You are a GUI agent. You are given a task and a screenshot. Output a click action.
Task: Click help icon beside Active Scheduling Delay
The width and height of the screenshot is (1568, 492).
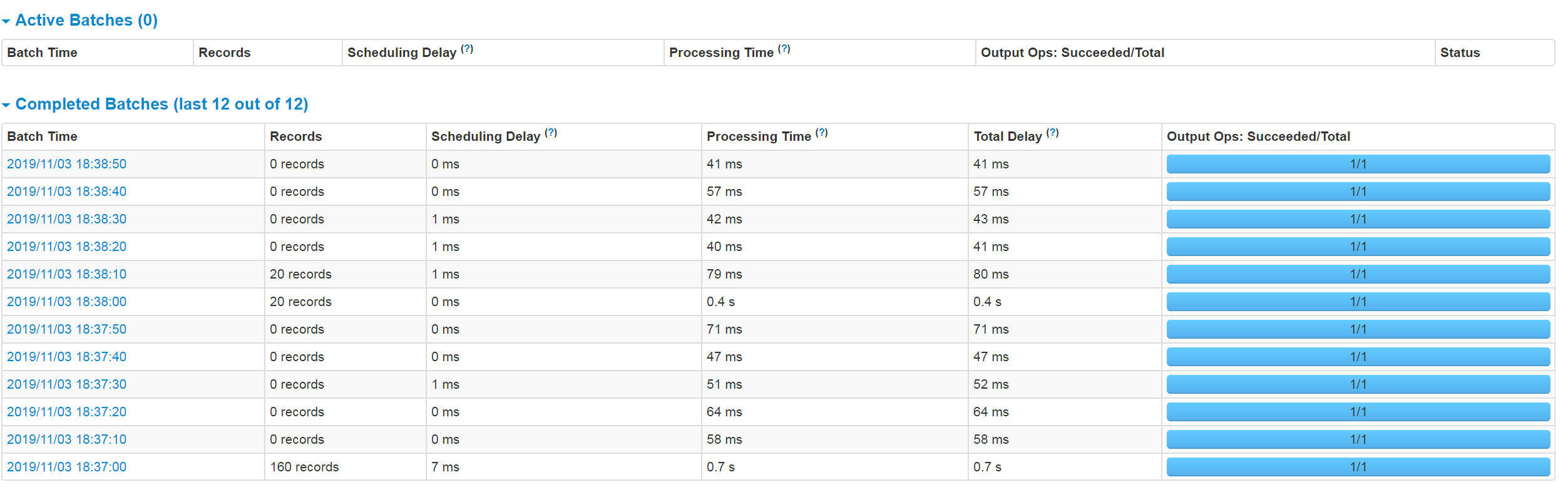(x=467, y=49)
